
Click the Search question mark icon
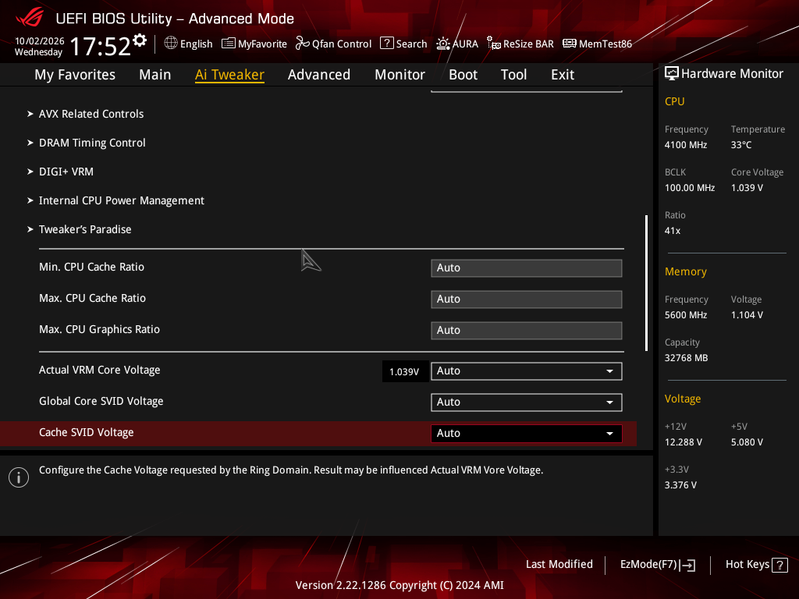pyautogui.click(x=387, y=43)
